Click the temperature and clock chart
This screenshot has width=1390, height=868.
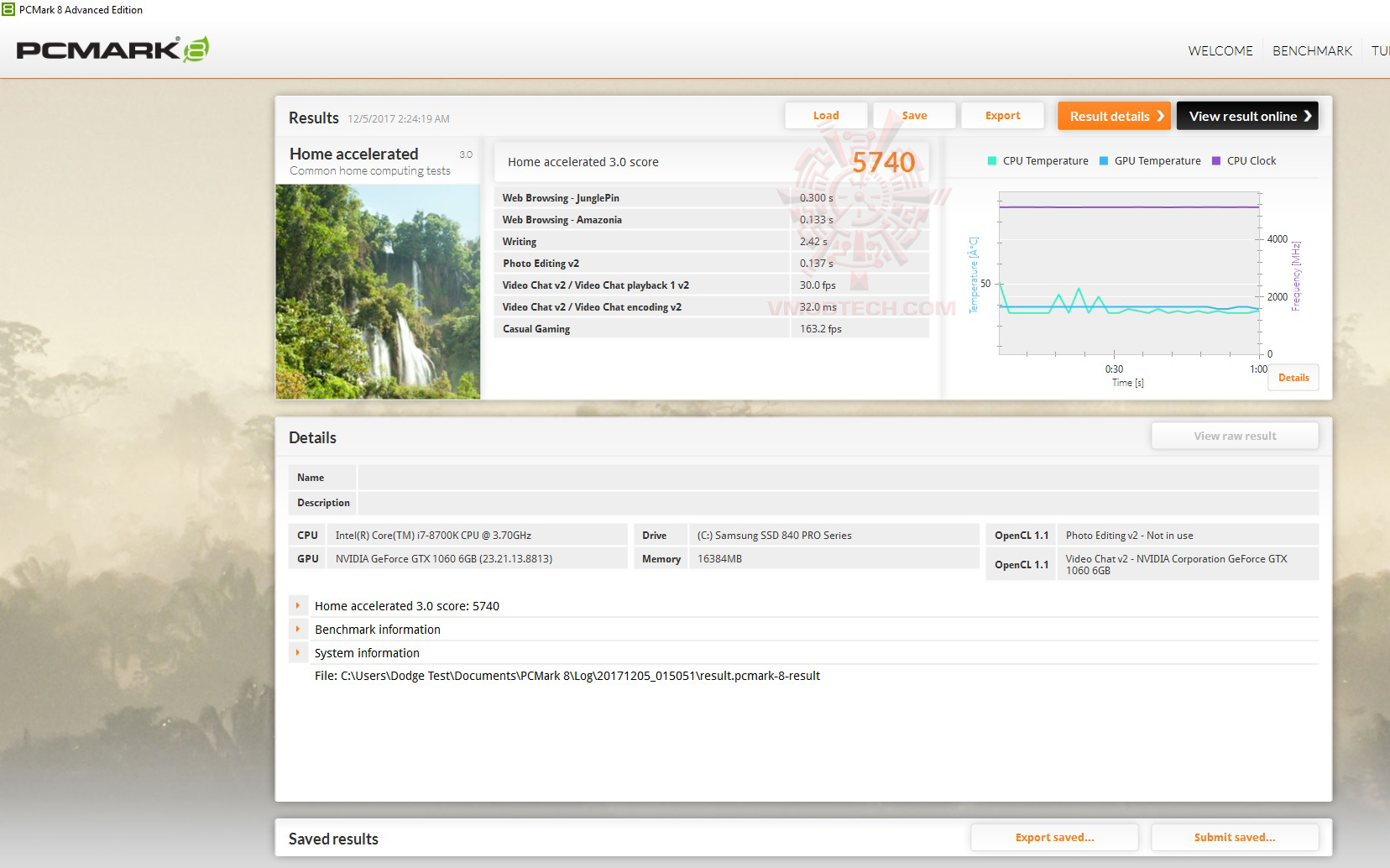[x=1130, y=273]
